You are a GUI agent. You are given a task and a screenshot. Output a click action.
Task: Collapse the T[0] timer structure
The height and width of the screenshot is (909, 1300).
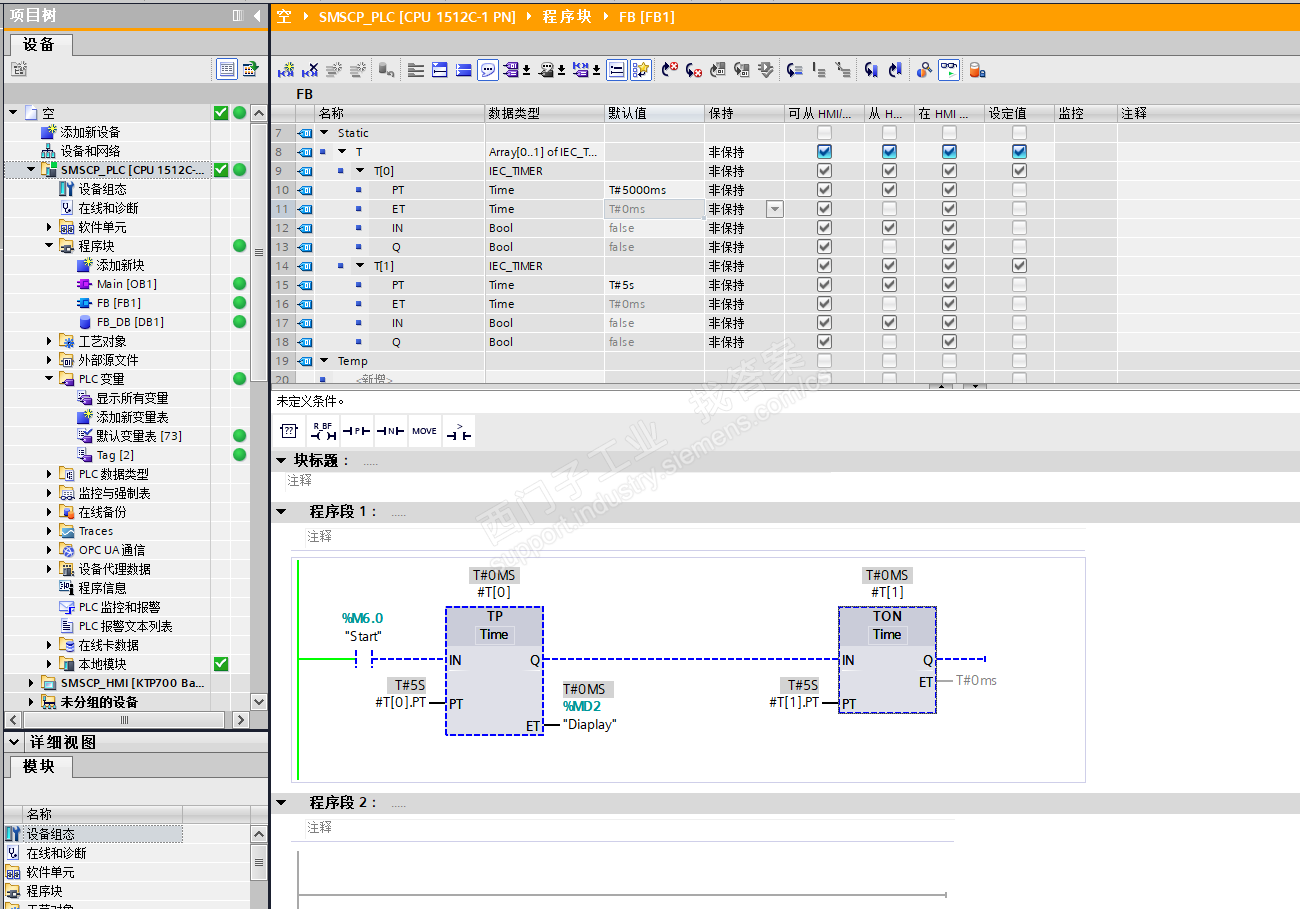tap(360, 171)
